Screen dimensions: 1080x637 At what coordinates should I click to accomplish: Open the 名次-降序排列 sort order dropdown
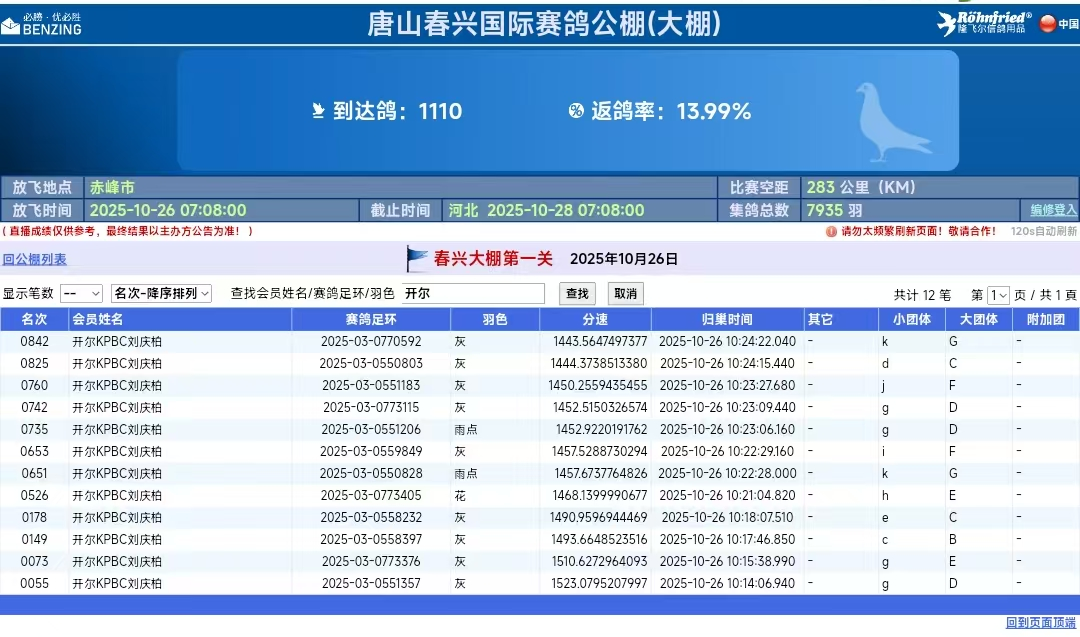point(161,294)
